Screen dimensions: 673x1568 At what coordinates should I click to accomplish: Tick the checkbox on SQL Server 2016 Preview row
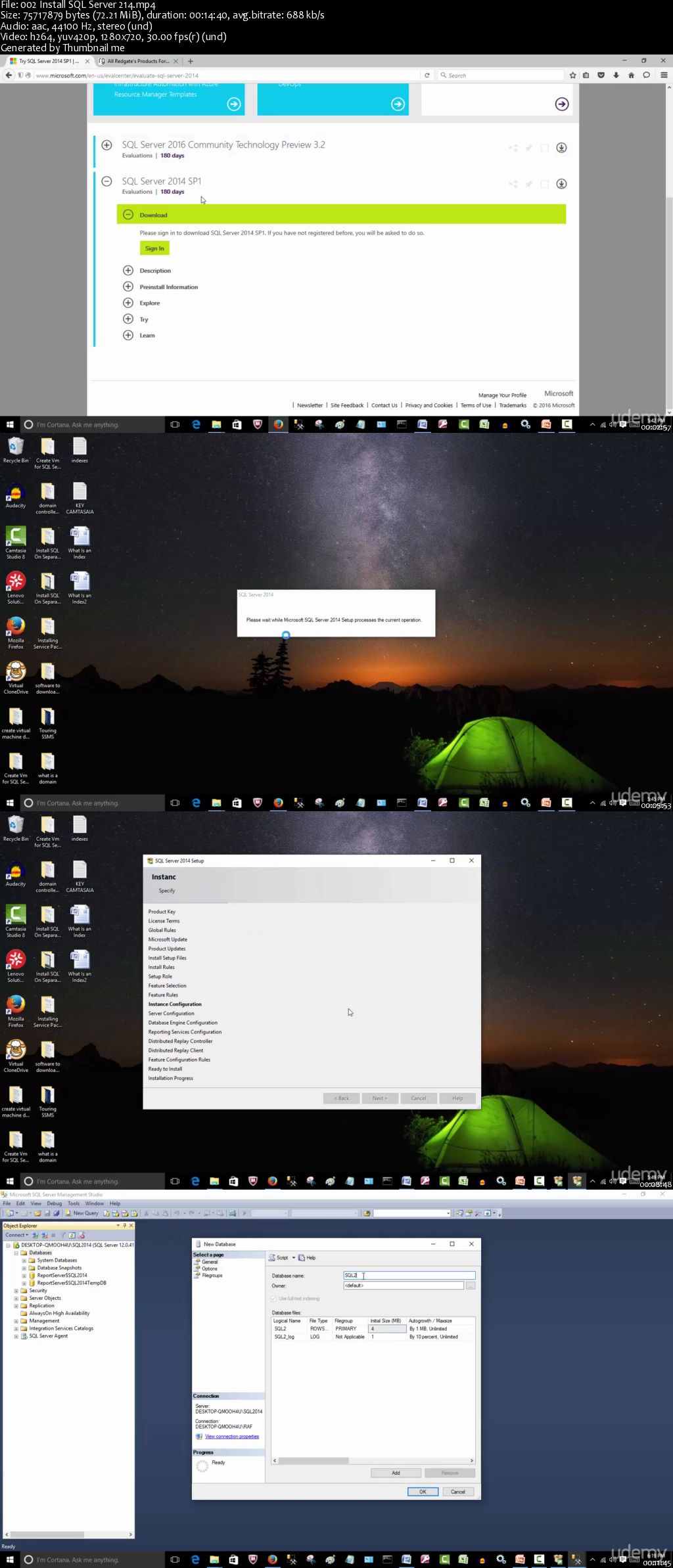(x=545, y=148)
